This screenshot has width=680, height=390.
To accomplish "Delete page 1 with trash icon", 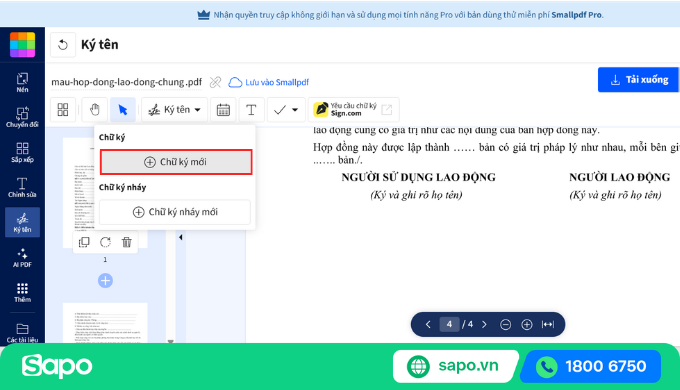I will tap(127, 242).
